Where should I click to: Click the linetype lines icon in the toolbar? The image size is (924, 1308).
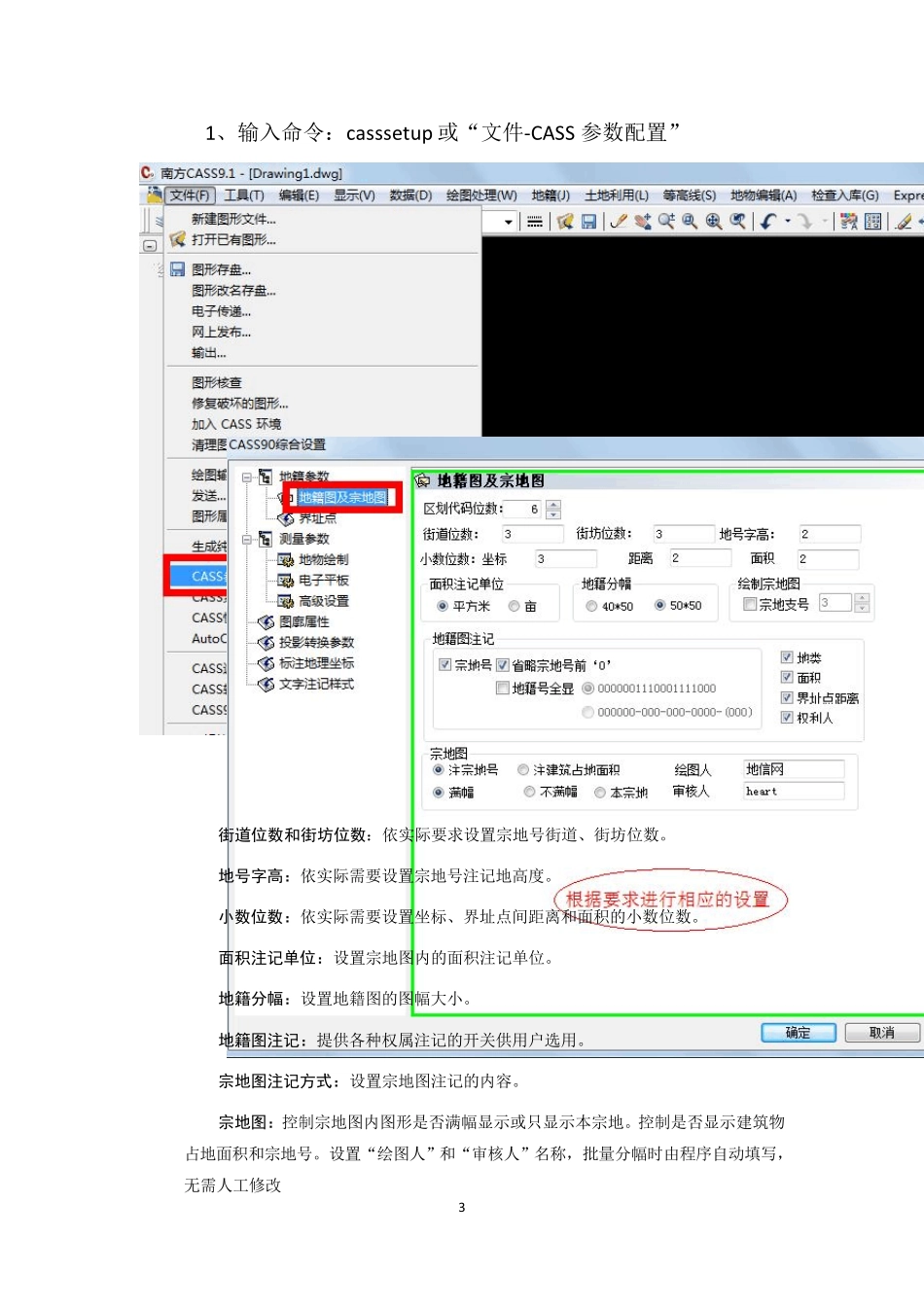[x=535, y=222]
